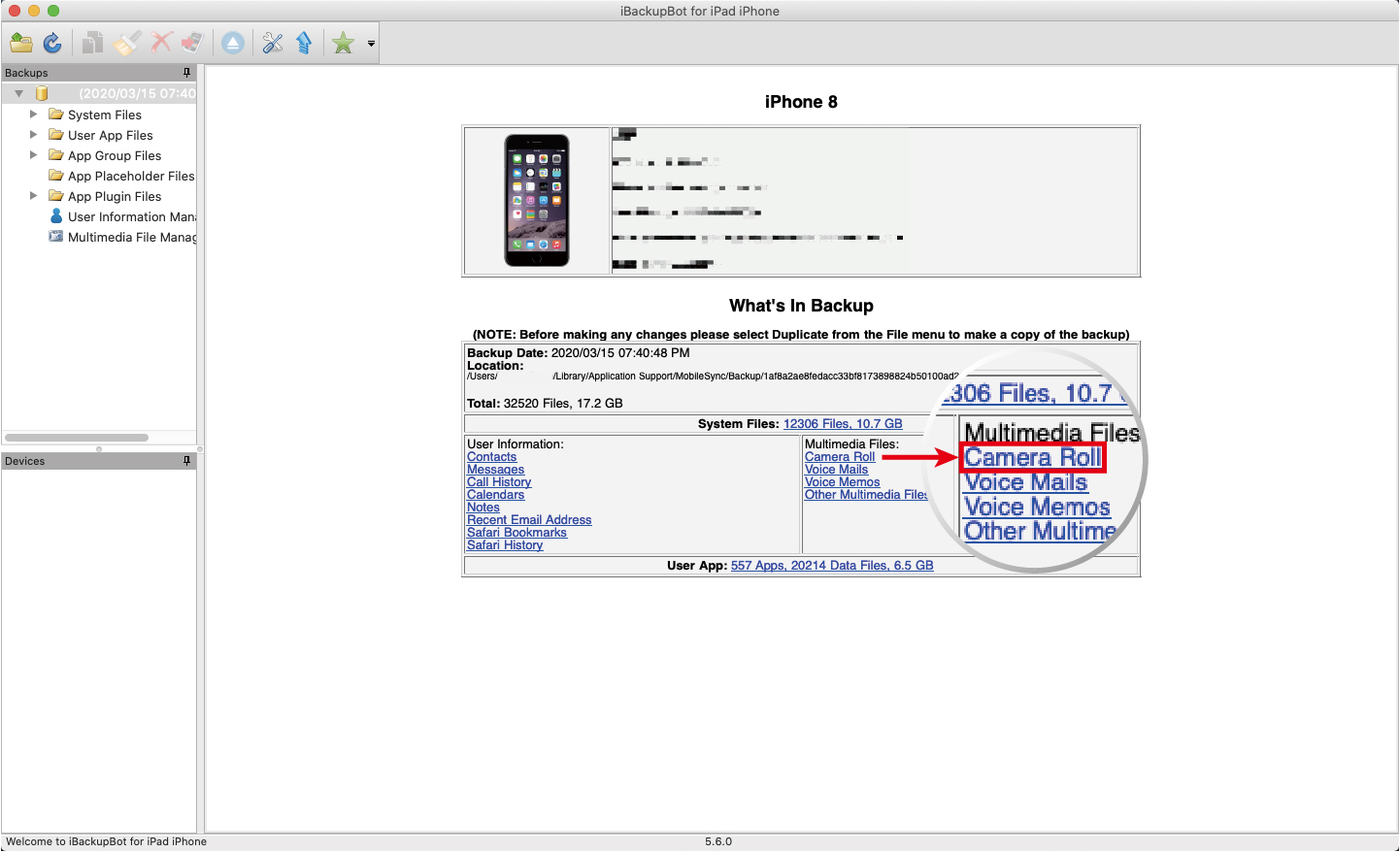The width and height of the screenshot is (1400, 853).
Task: Open the Contacts link
Action: click(x=491, y=457)
